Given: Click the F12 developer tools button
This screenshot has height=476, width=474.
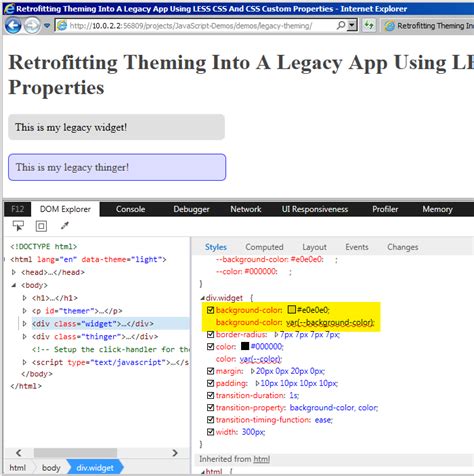Looking at the screenshot, I should 18,209.
